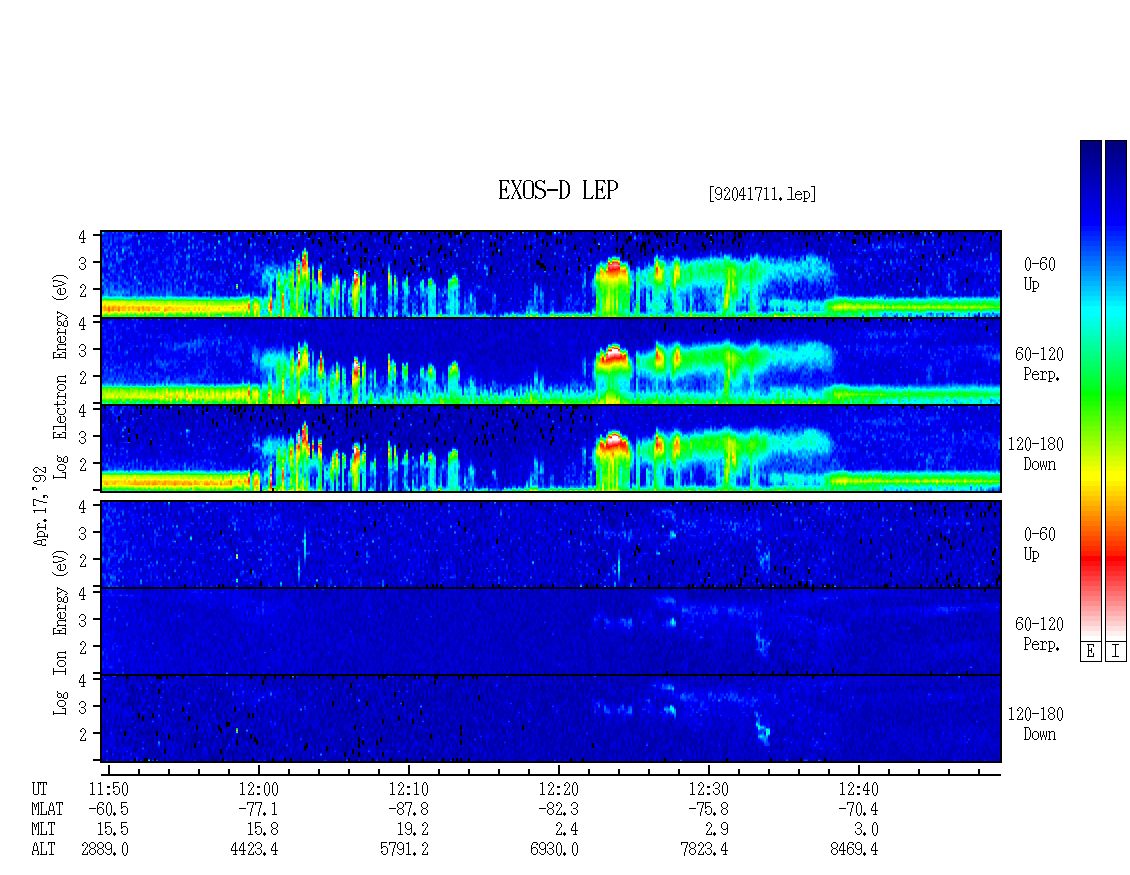Click the electron panel's 0-60 Up label

pos(1039,274)
